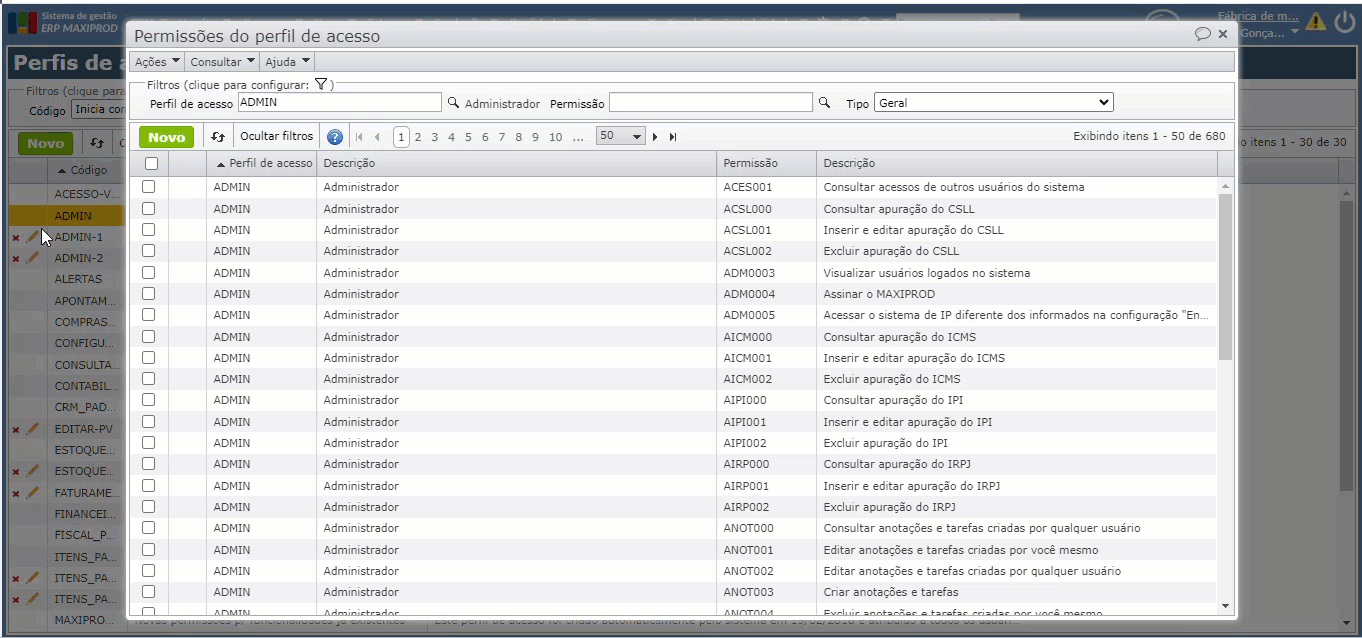Open the comment bubble icon in dialog title
Image resolution: width=1362 pixels, height=638 pixels.
[x=1203, y=34]
